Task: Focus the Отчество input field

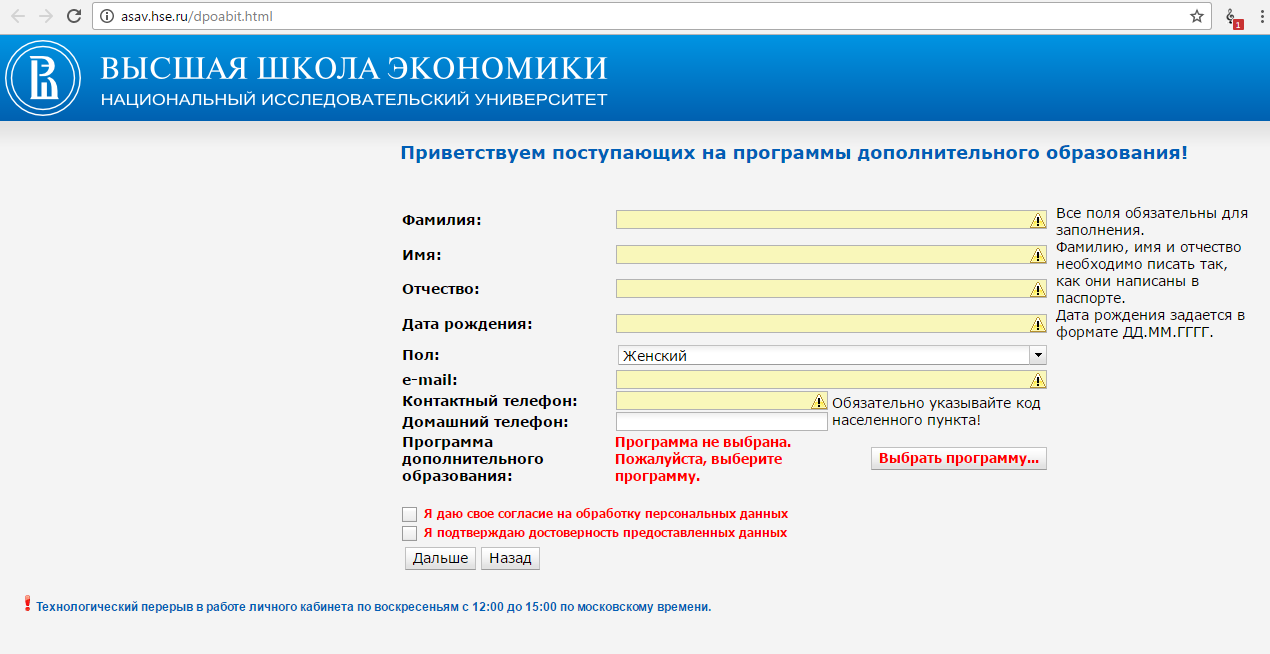Action: 832,289
